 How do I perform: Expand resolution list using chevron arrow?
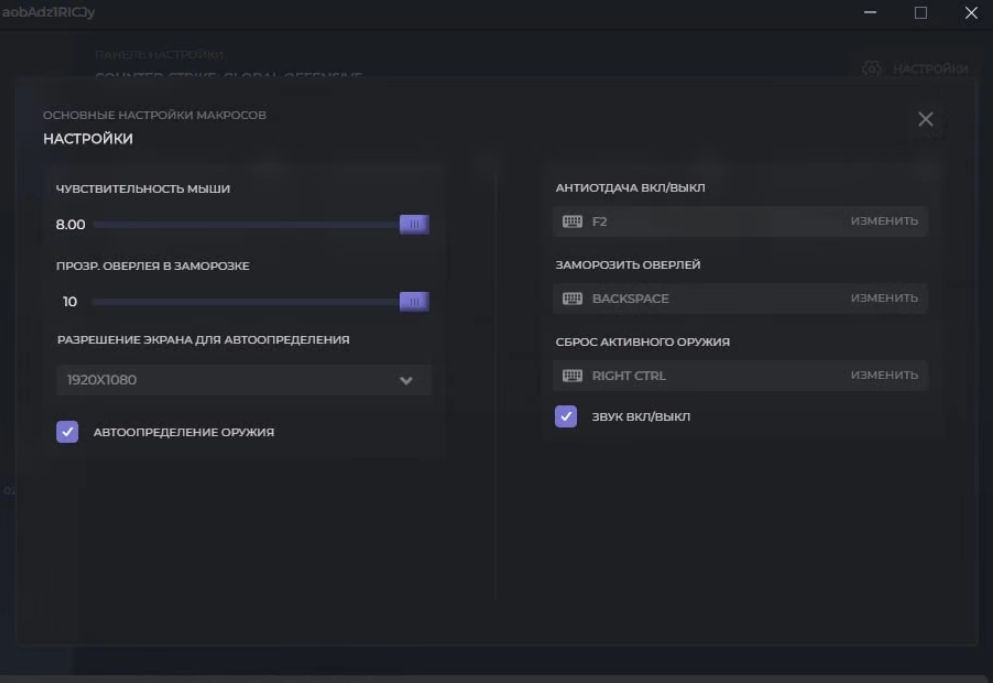[x=406, y=381]
